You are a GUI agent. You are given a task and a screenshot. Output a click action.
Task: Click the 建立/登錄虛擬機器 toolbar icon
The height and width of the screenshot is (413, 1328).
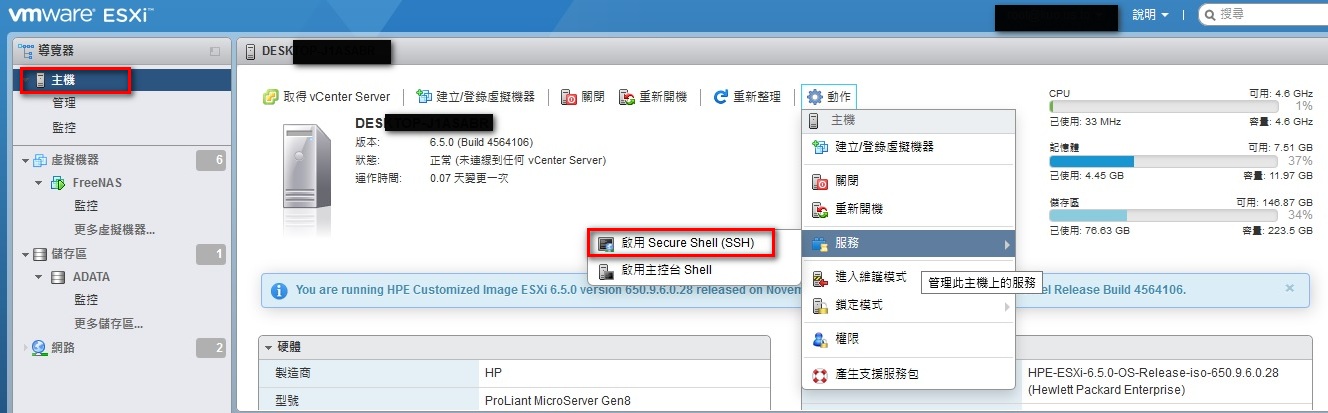pos(424,97)
